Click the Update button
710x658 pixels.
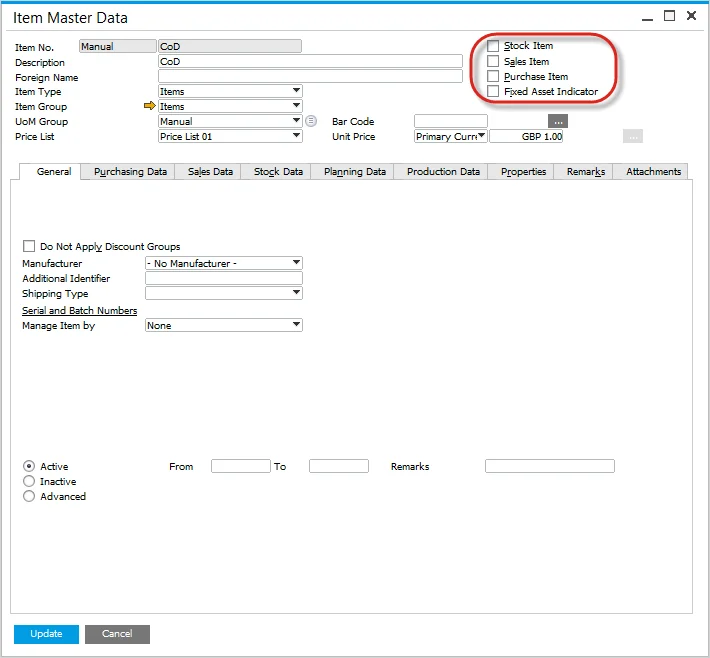(x=46, y=634)
